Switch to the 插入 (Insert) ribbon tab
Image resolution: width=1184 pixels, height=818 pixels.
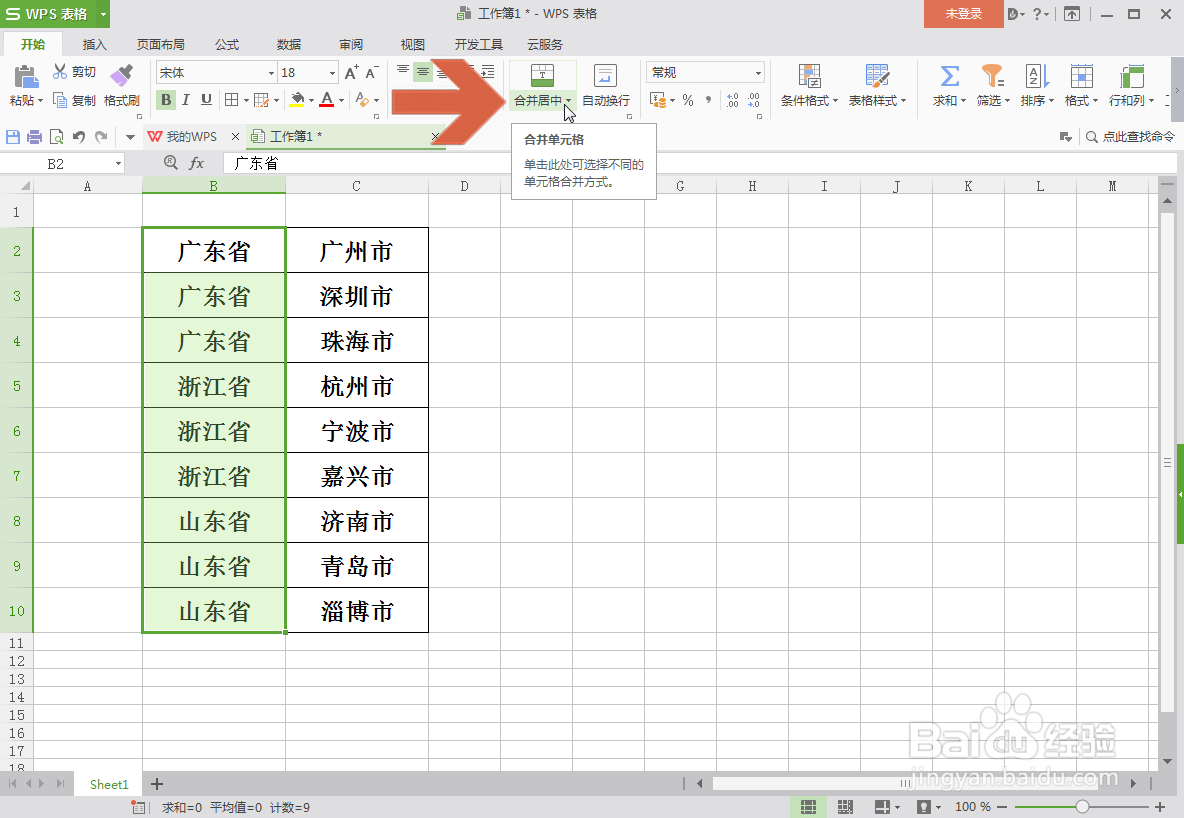click(94, 45)
